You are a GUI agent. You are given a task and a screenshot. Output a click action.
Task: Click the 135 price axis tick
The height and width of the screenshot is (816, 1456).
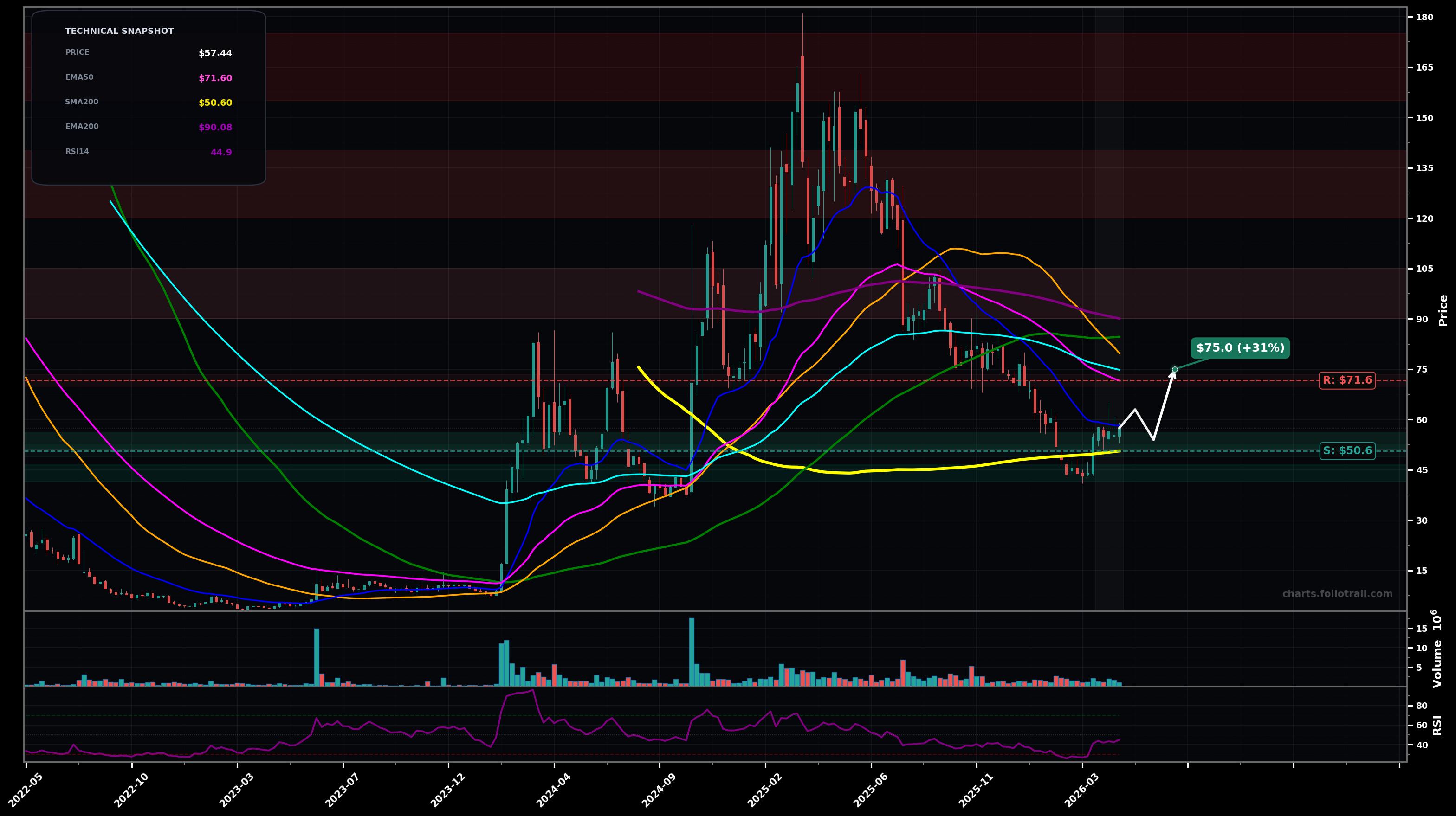click(1424, 168)
